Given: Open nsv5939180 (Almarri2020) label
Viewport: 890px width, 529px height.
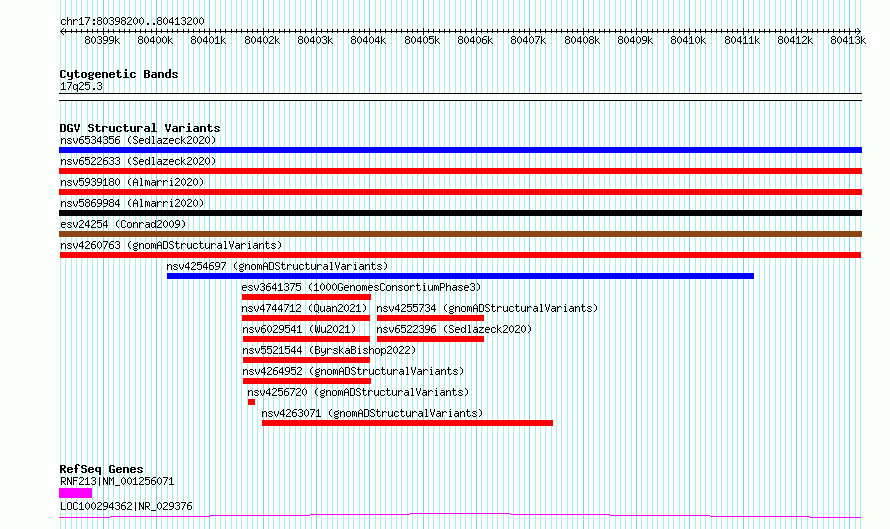Looking at the screenshot, I should 132,182.
